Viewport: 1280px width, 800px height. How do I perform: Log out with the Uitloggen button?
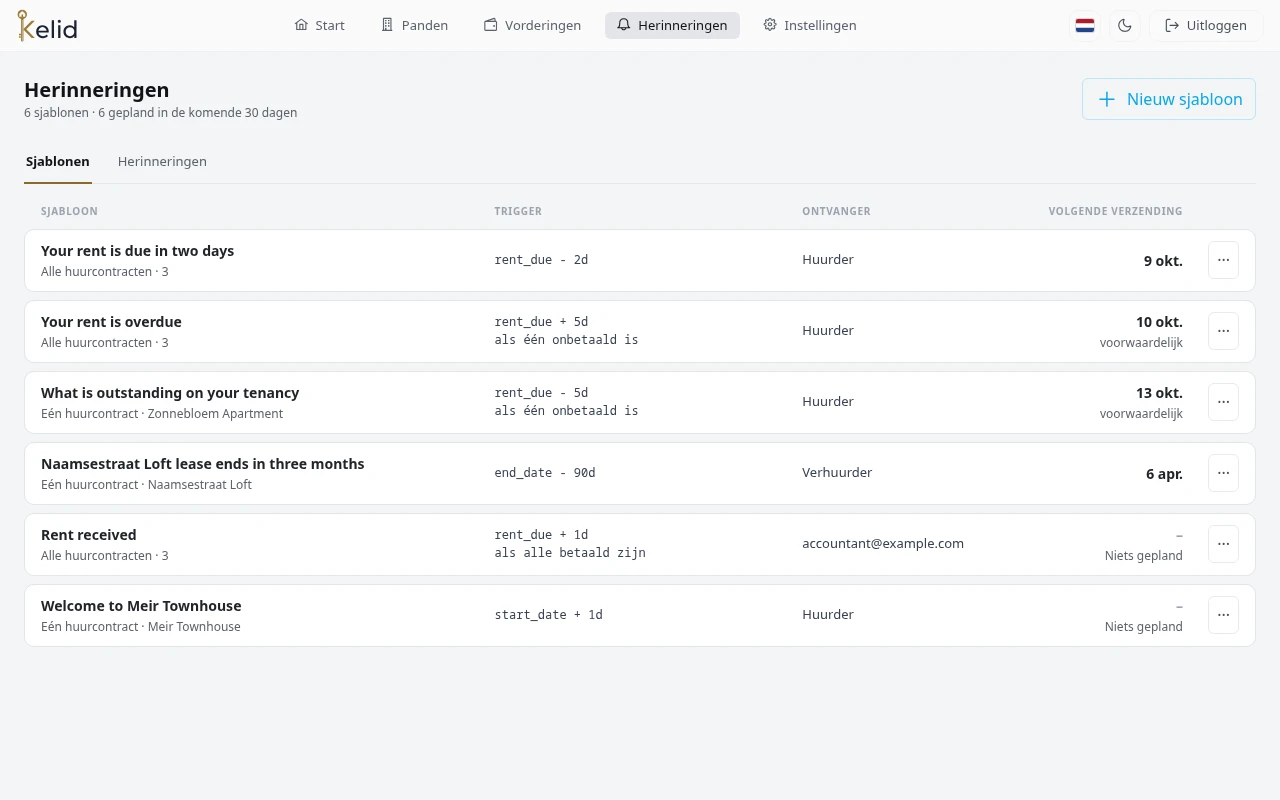1206,25
